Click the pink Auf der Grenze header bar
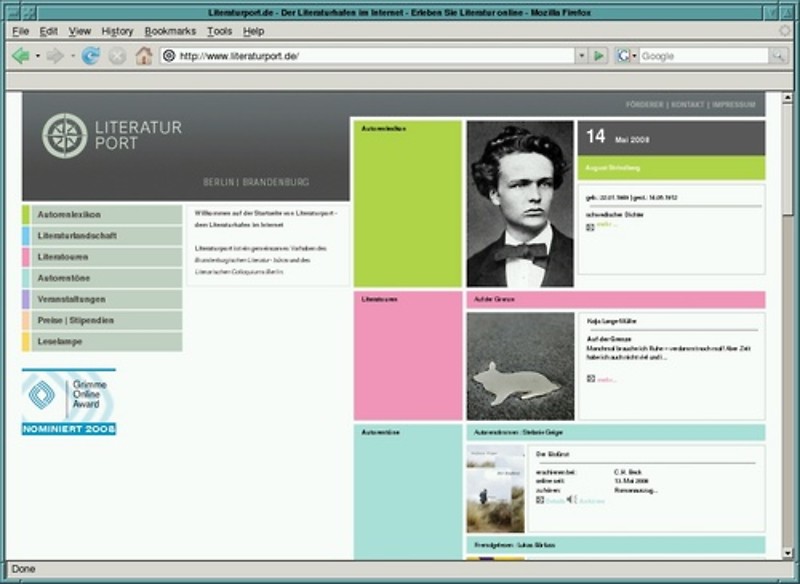This screenshot has width=800, height=584. [x=616, y=300]
